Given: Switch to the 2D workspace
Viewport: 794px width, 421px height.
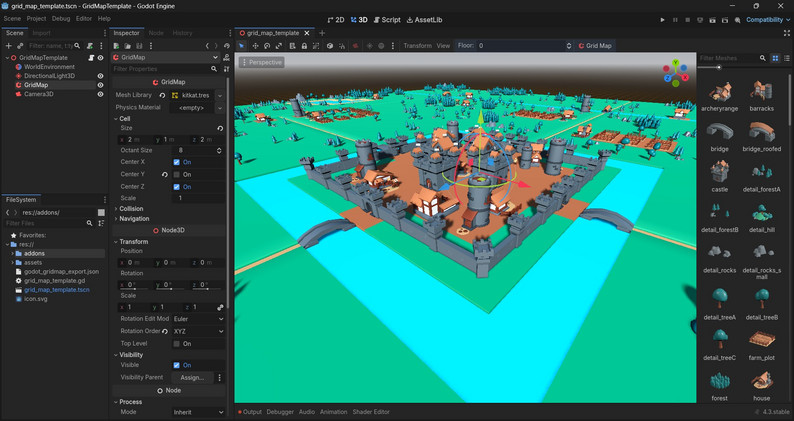Looking at the screenshot, I should 336,20.
